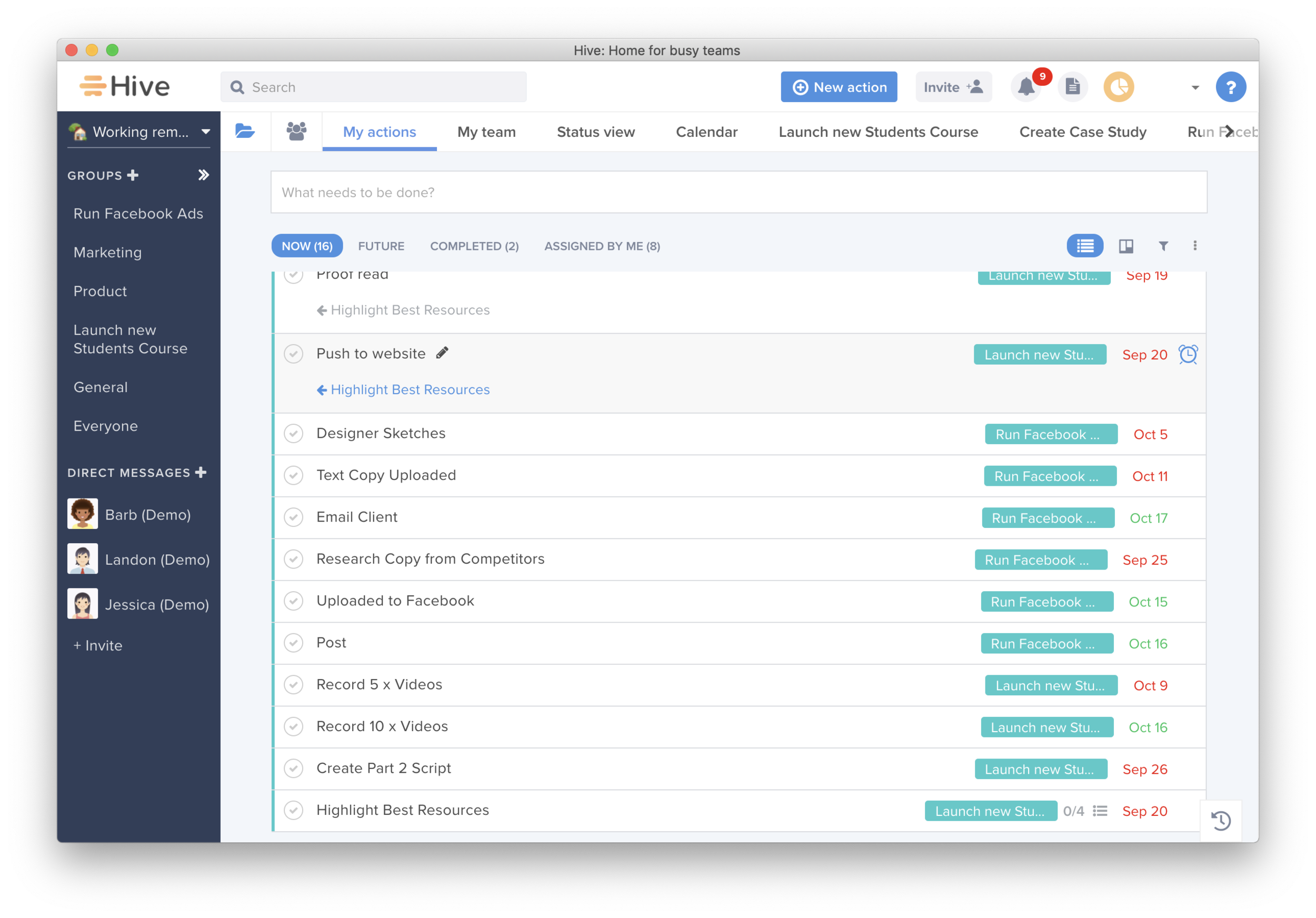
Task: Check off the Email Client action
Action: [293, 517]
